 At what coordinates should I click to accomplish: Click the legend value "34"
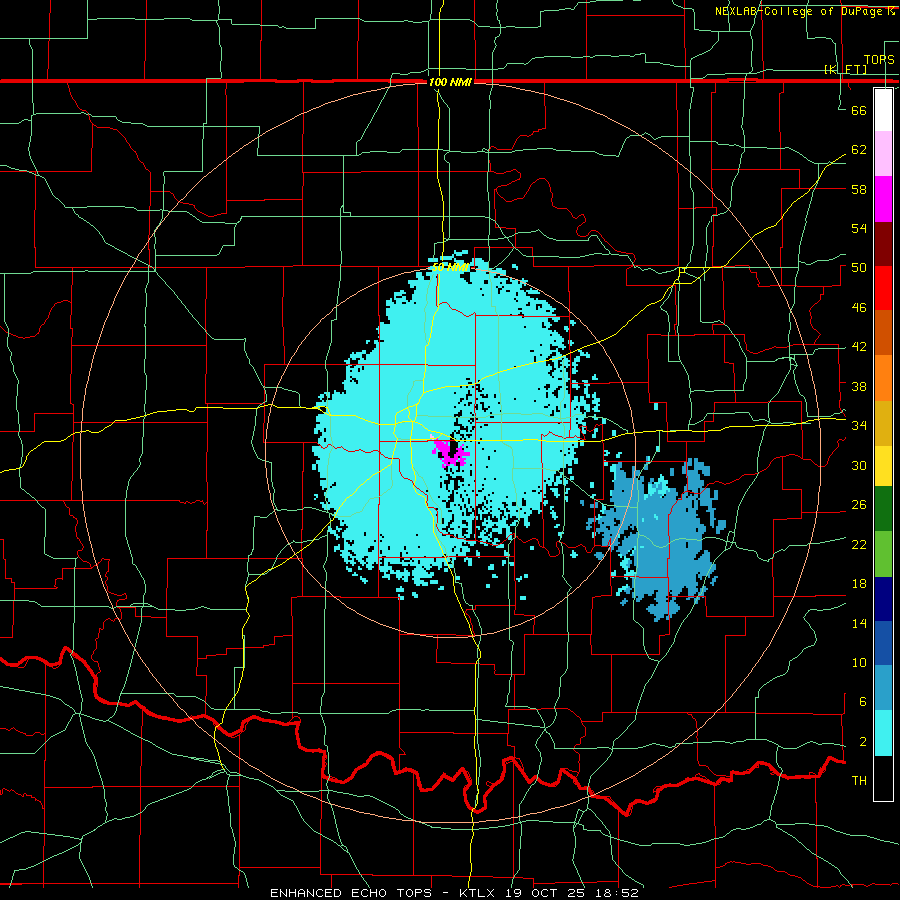click(859, 425)
